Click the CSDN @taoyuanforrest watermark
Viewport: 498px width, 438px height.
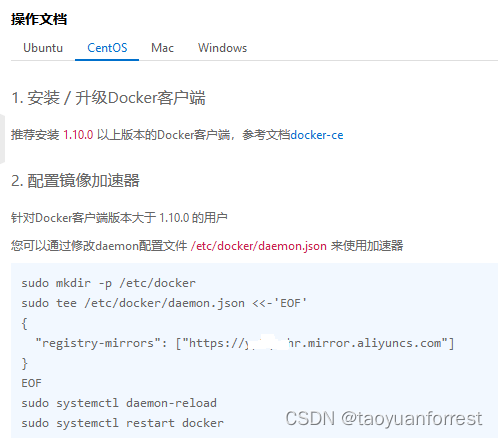[384, 419]
